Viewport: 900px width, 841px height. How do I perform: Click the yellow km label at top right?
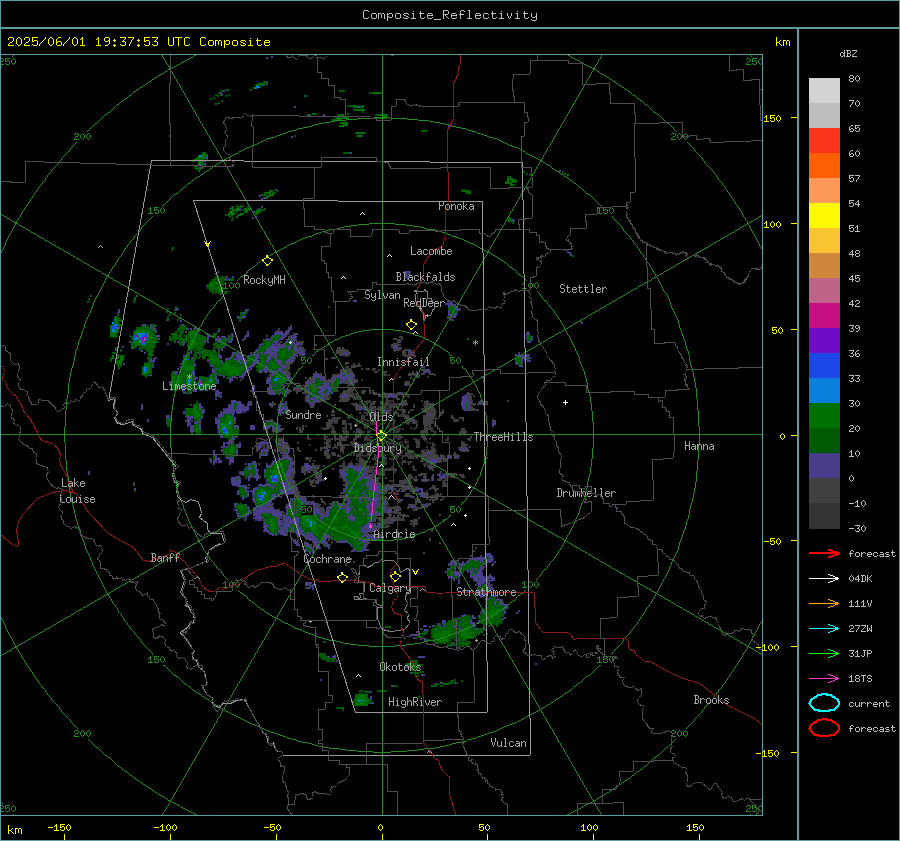(x=782, y=42)
